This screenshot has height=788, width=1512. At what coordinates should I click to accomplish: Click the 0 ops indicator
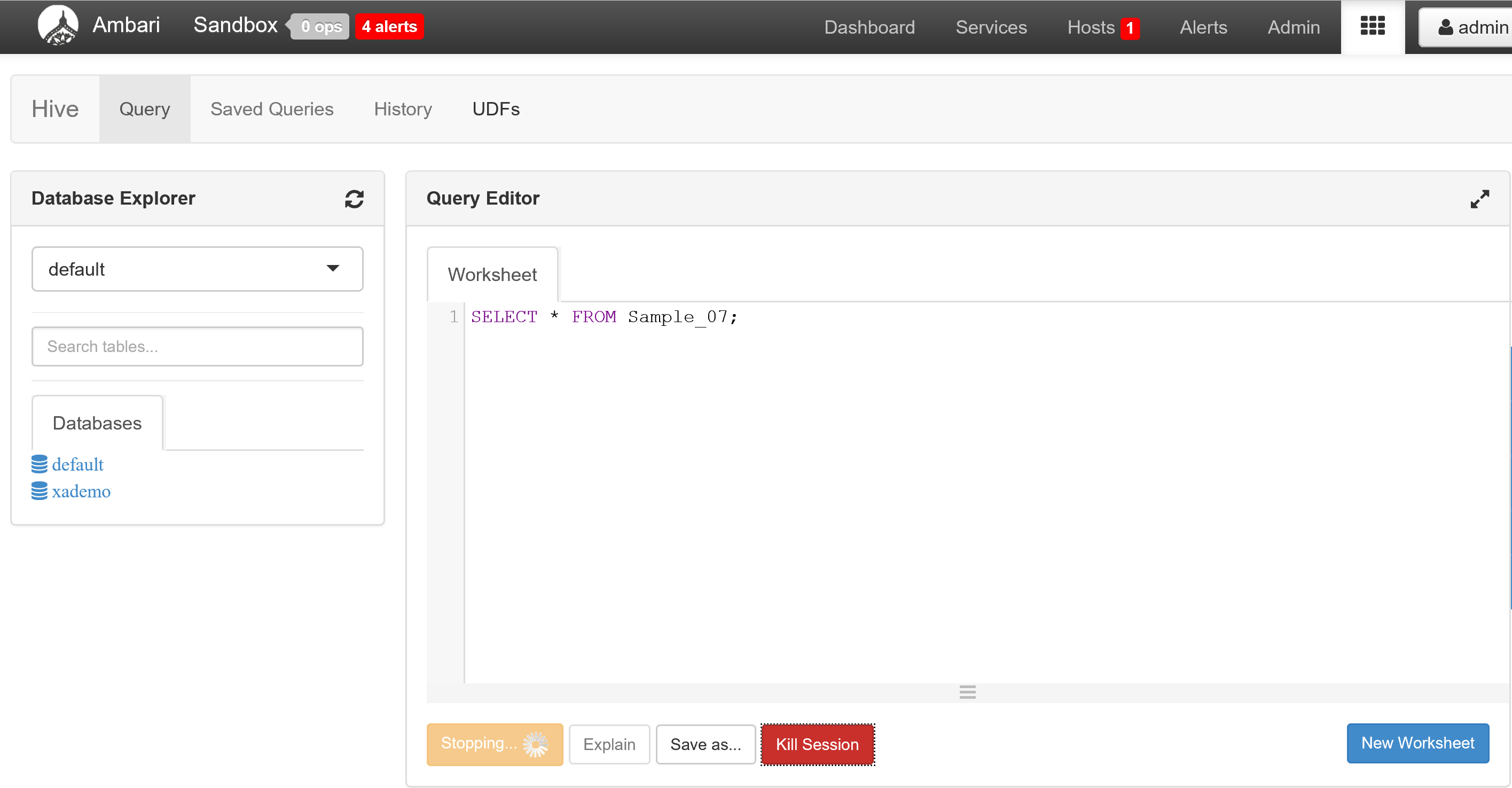[319, 26]
